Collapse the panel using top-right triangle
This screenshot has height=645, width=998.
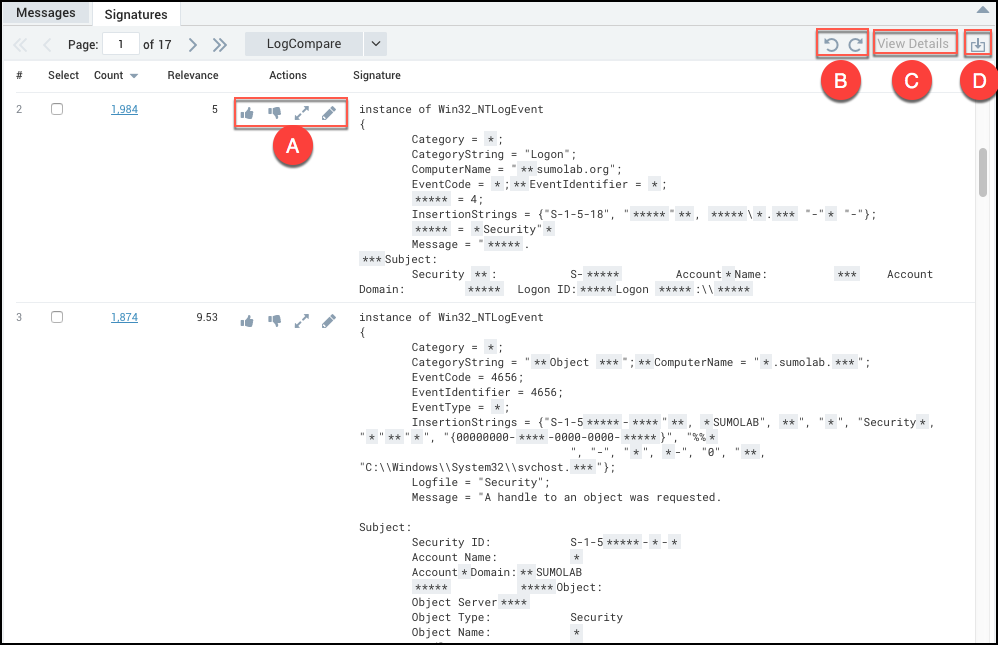(x=982, y=9)
